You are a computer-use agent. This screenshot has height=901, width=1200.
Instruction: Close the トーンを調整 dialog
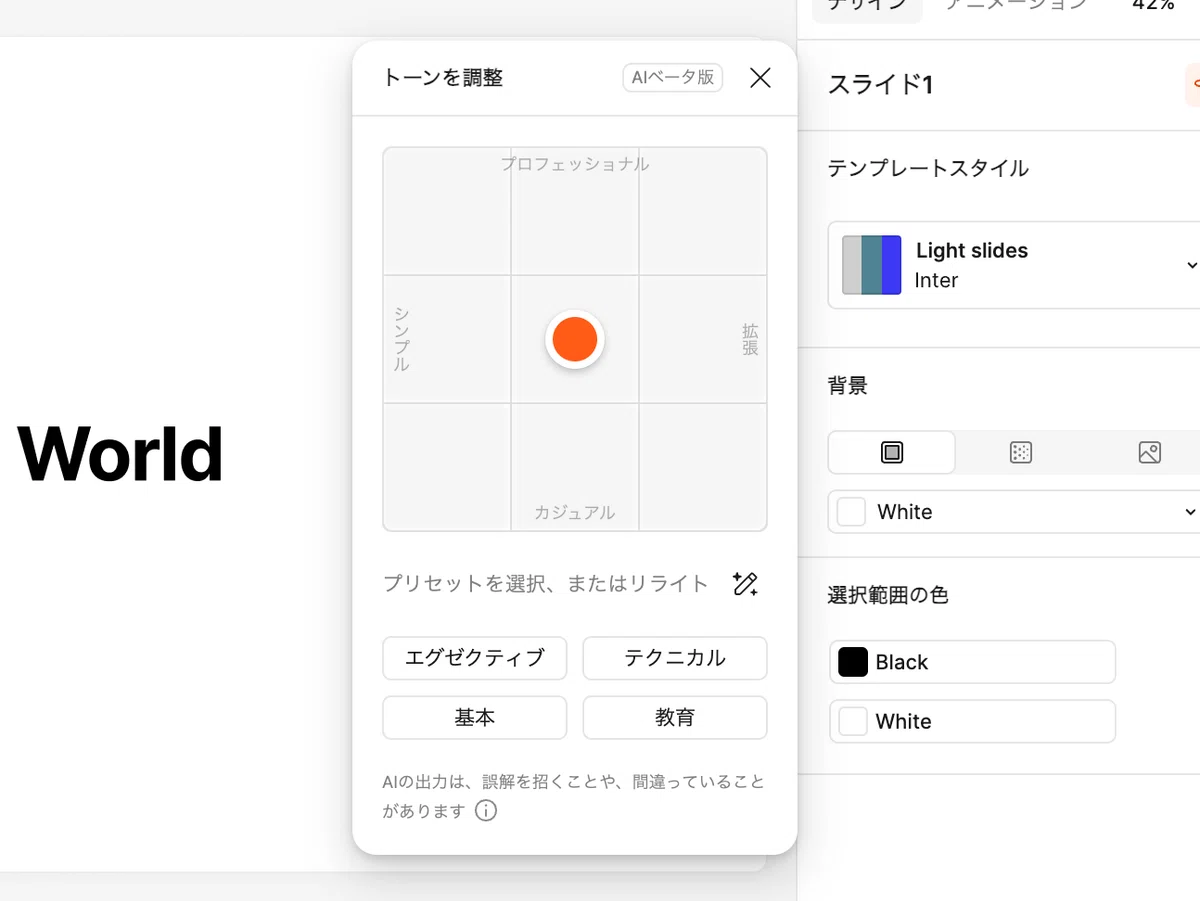tap(760, 78)
